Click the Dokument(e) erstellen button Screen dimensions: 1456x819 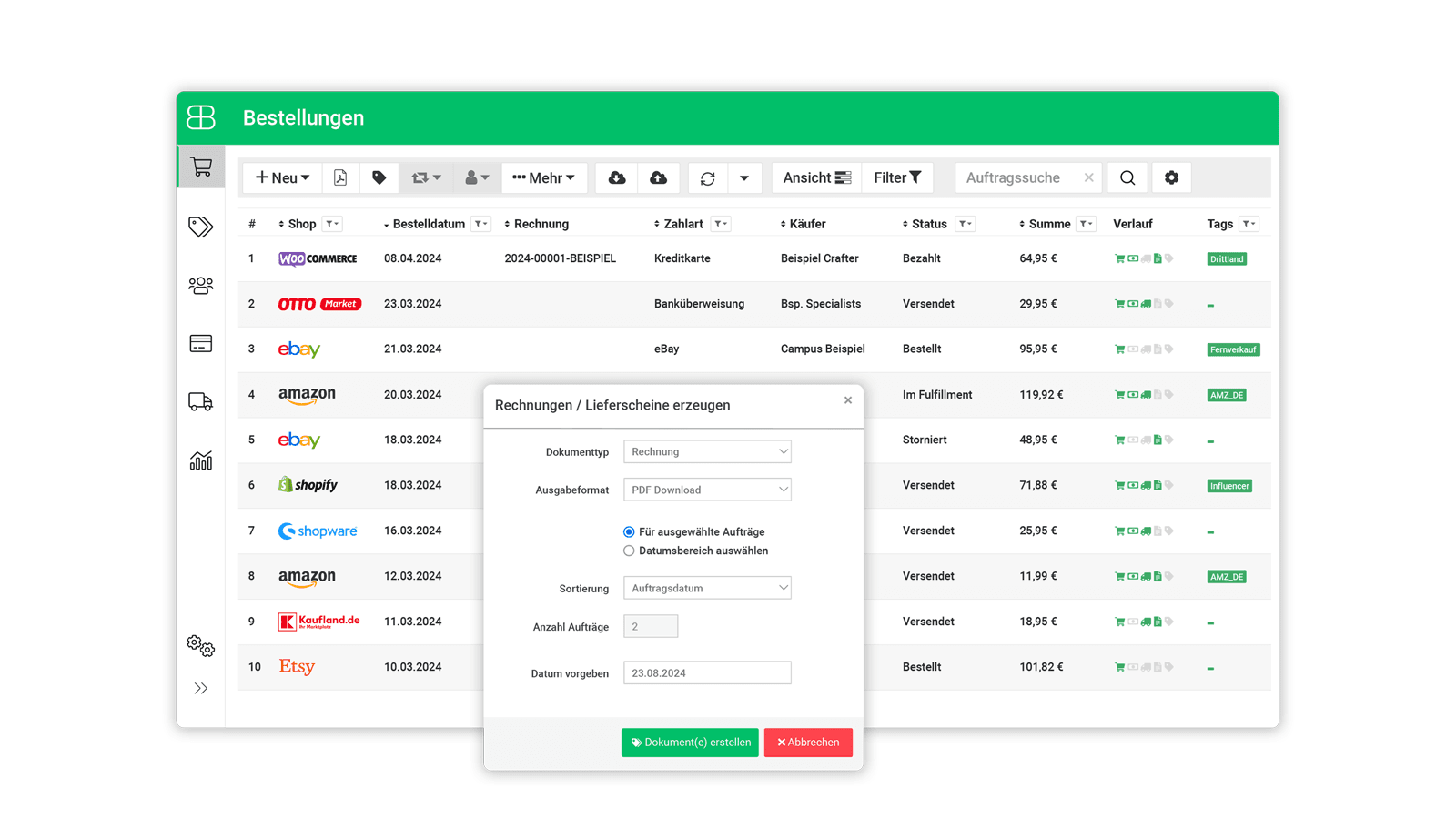pos(689,742)
